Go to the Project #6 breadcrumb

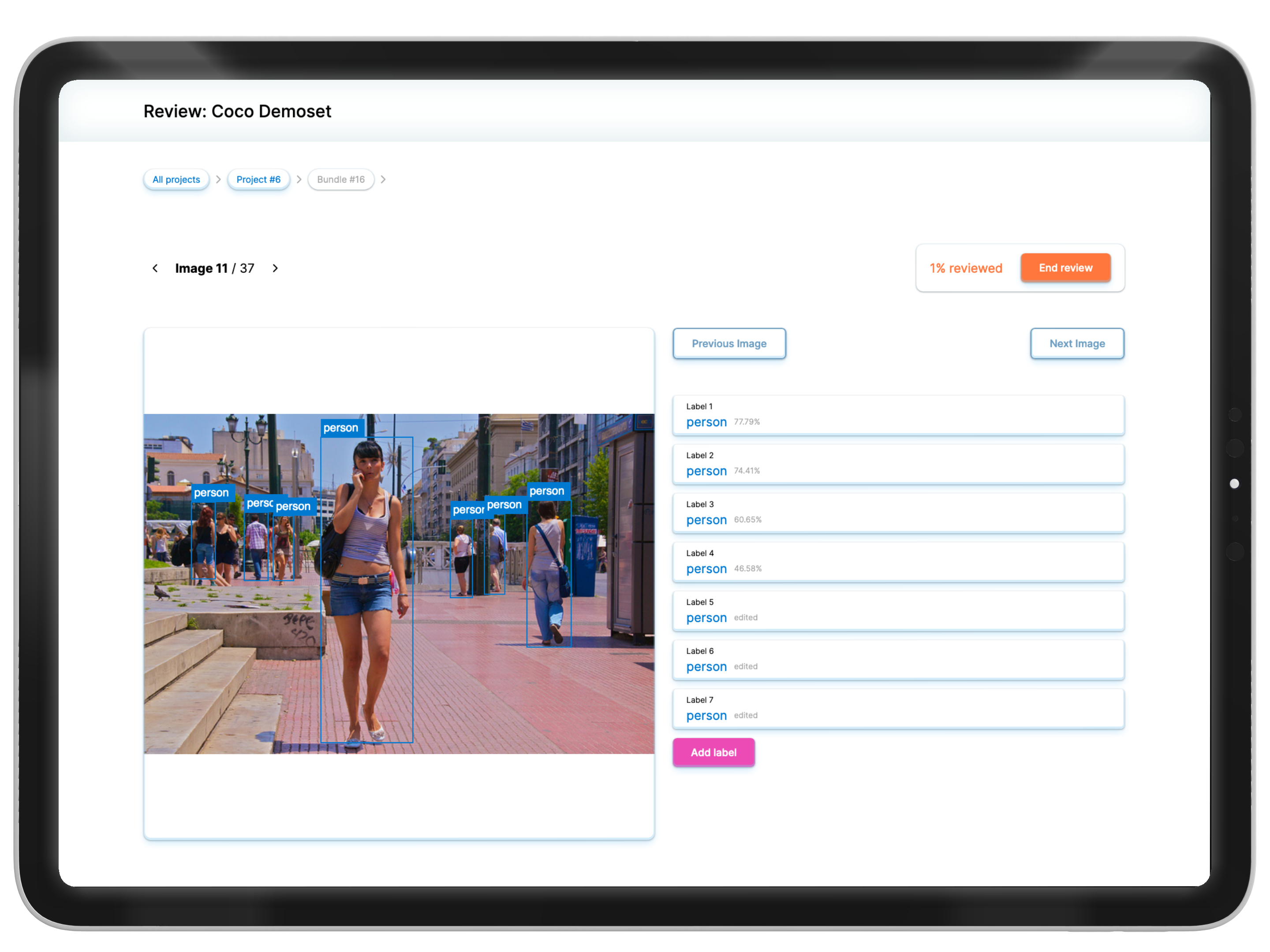pos(258,180)
